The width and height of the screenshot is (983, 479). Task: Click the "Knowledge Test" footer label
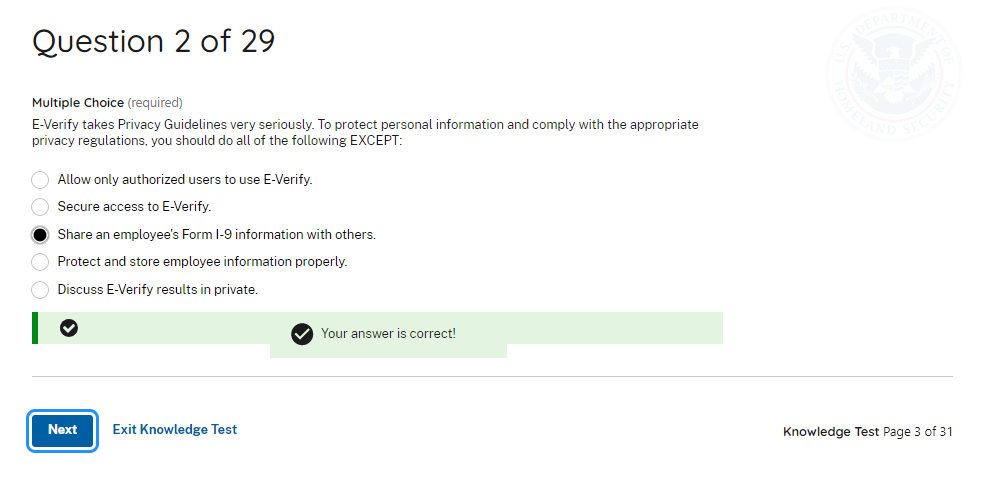point(831,432)
